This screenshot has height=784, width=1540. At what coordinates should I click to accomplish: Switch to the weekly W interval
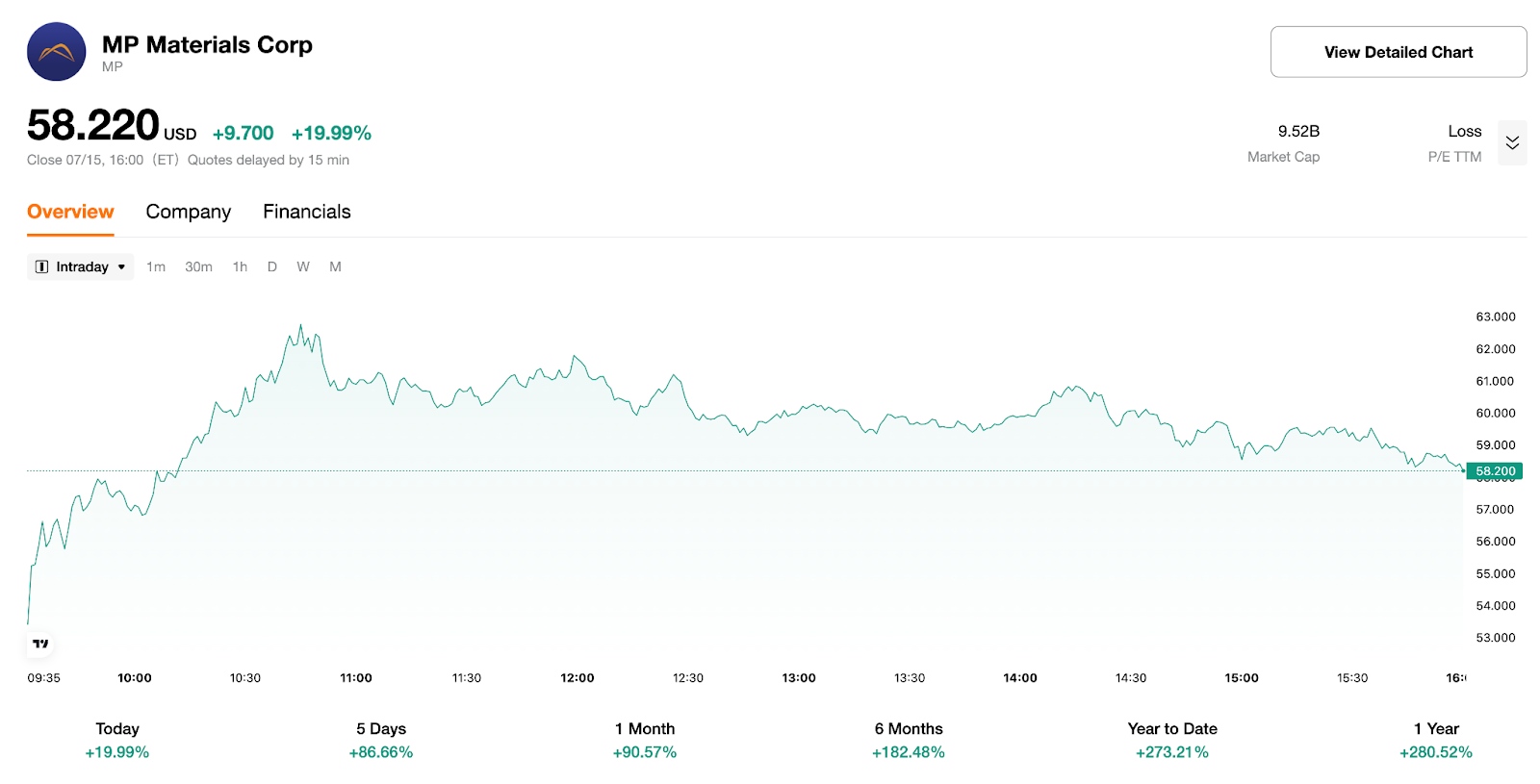[x=302, y=266]
